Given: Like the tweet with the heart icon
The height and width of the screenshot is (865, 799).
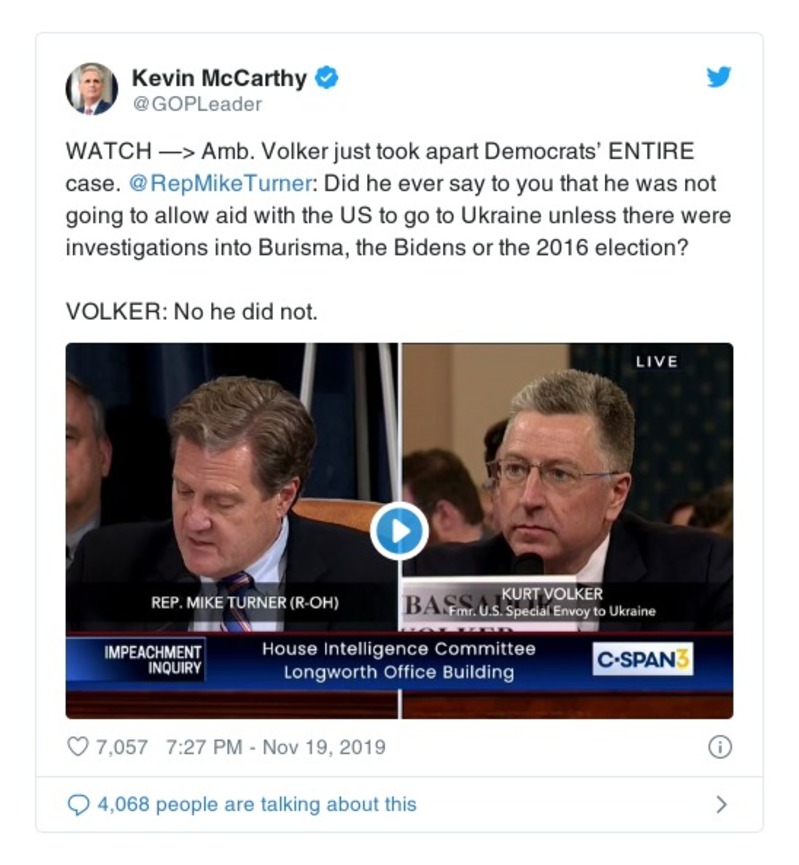Looking at the screenshot, I should tap(77, 747).
